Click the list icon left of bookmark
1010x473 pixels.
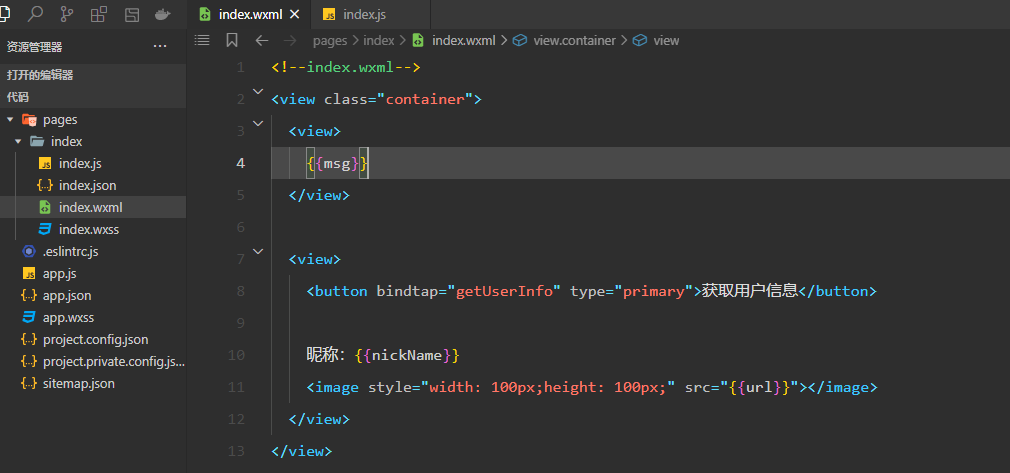pyautogui.click(x=202, y=40)
